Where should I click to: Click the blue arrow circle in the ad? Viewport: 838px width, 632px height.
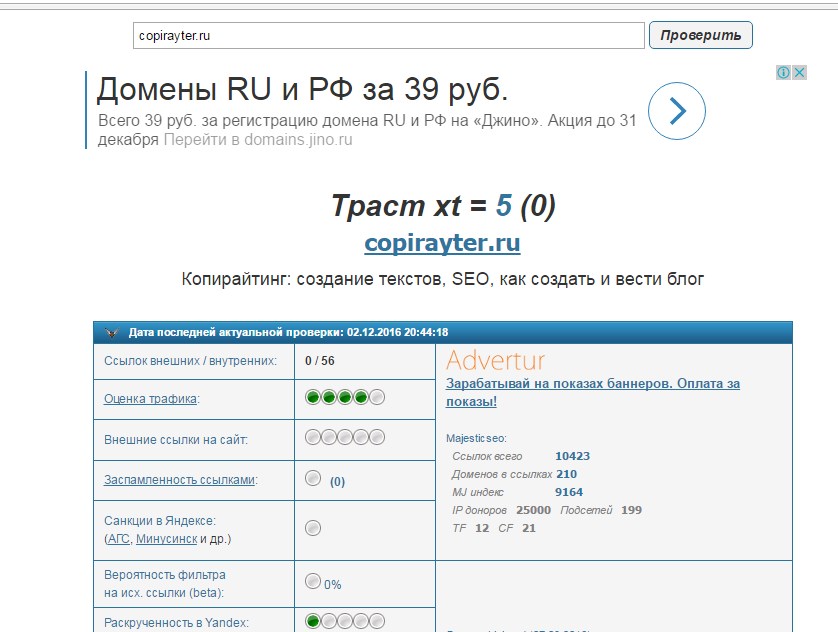tap(677, 110)
